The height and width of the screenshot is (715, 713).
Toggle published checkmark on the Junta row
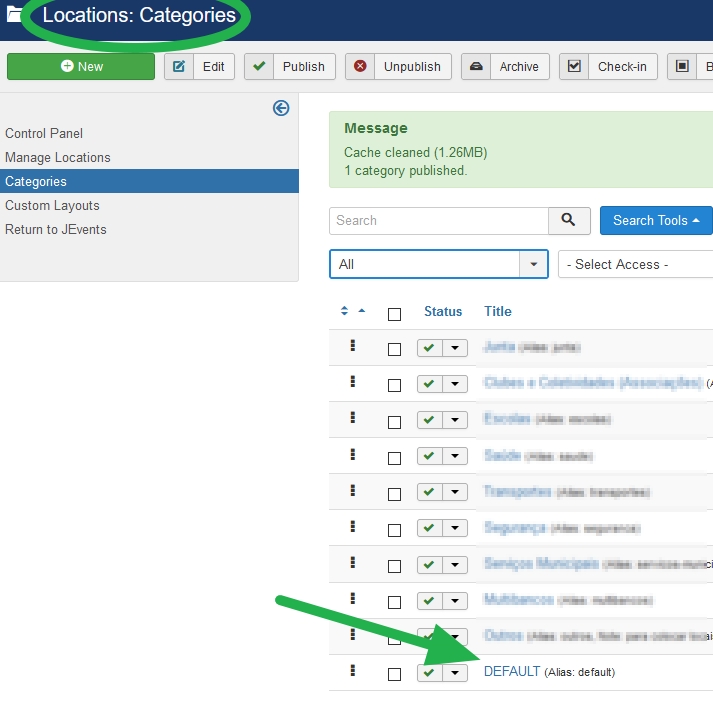pyautogui.click(x=429, y=348)
